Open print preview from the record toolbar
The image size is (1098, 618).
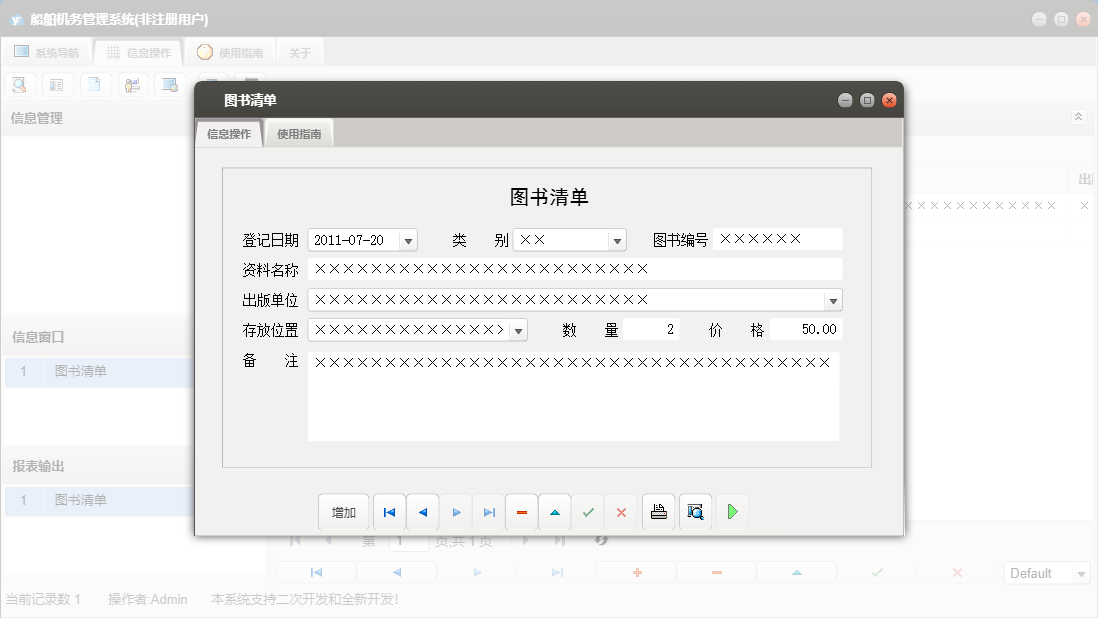click(696, 511)
